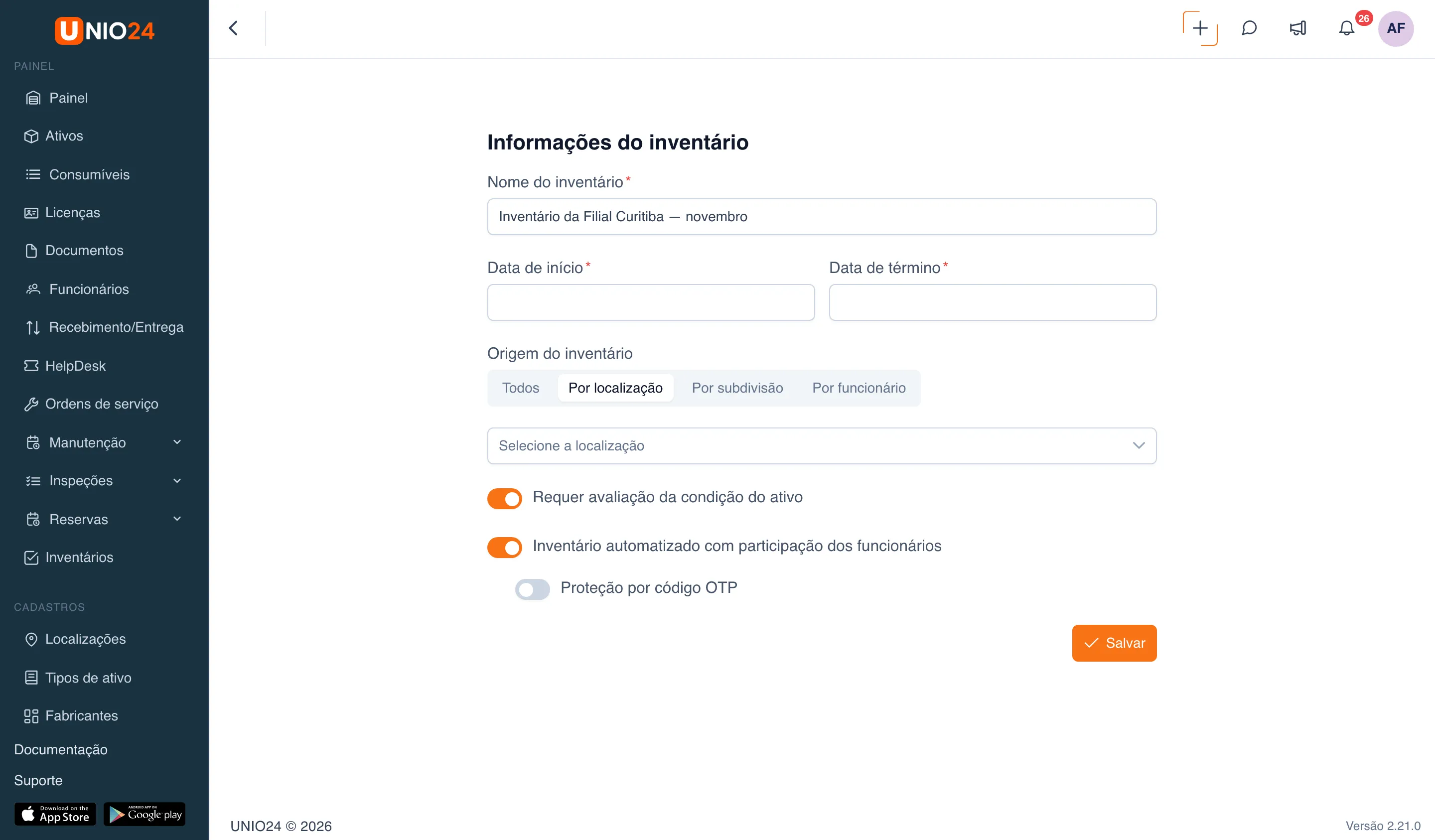Click the Salvar button

[1115, 644]
